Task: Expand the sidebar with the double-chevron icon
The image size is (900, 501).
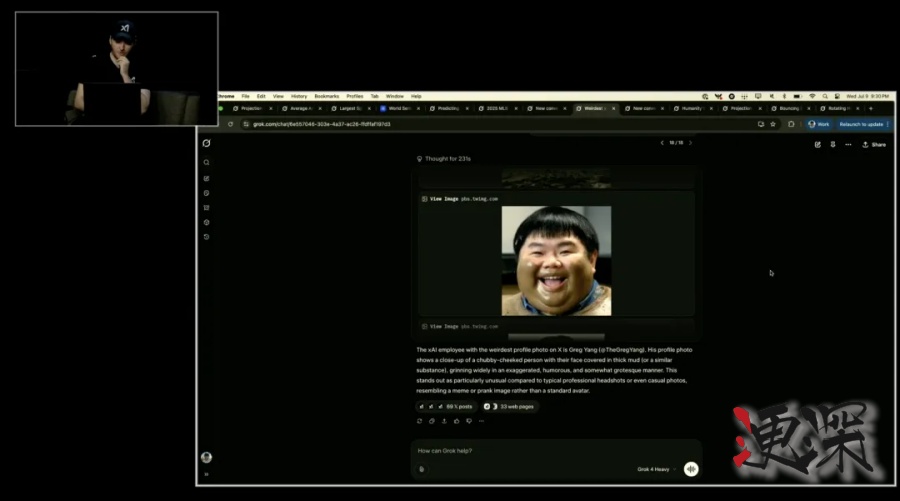Action: tap(207, 475)
